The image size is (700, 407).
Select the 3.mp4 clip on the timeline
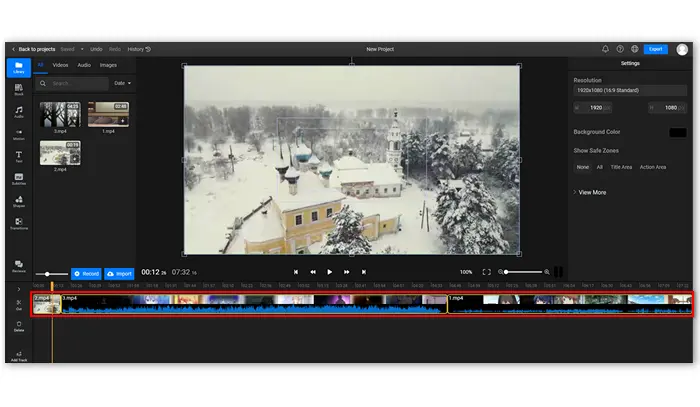pos(254,304)
